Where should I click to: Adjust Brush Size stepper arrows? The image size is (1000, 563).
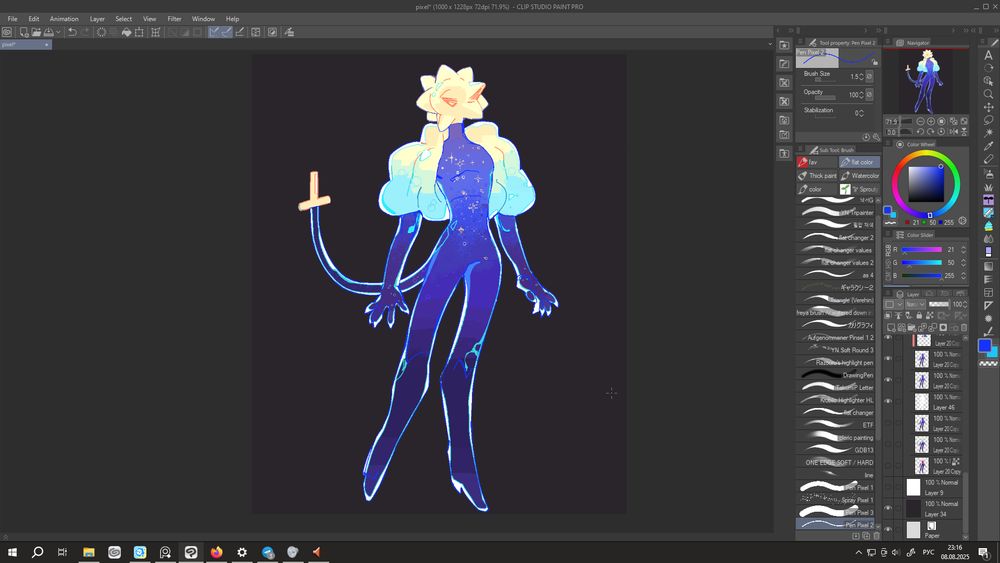[x=861, y=77]
